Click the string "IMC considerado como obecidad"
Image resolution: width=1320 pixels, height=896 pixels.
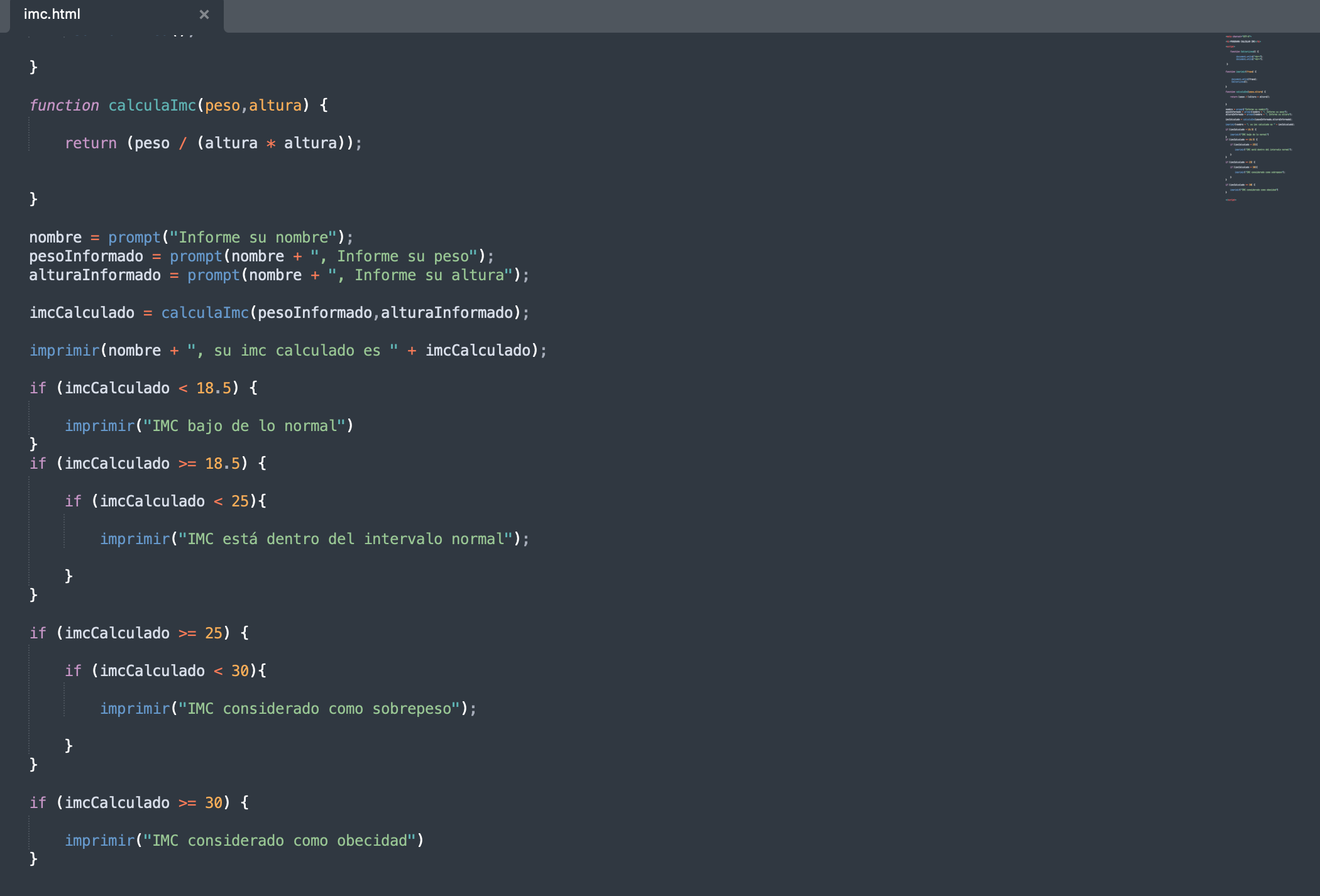pos(280,840)
